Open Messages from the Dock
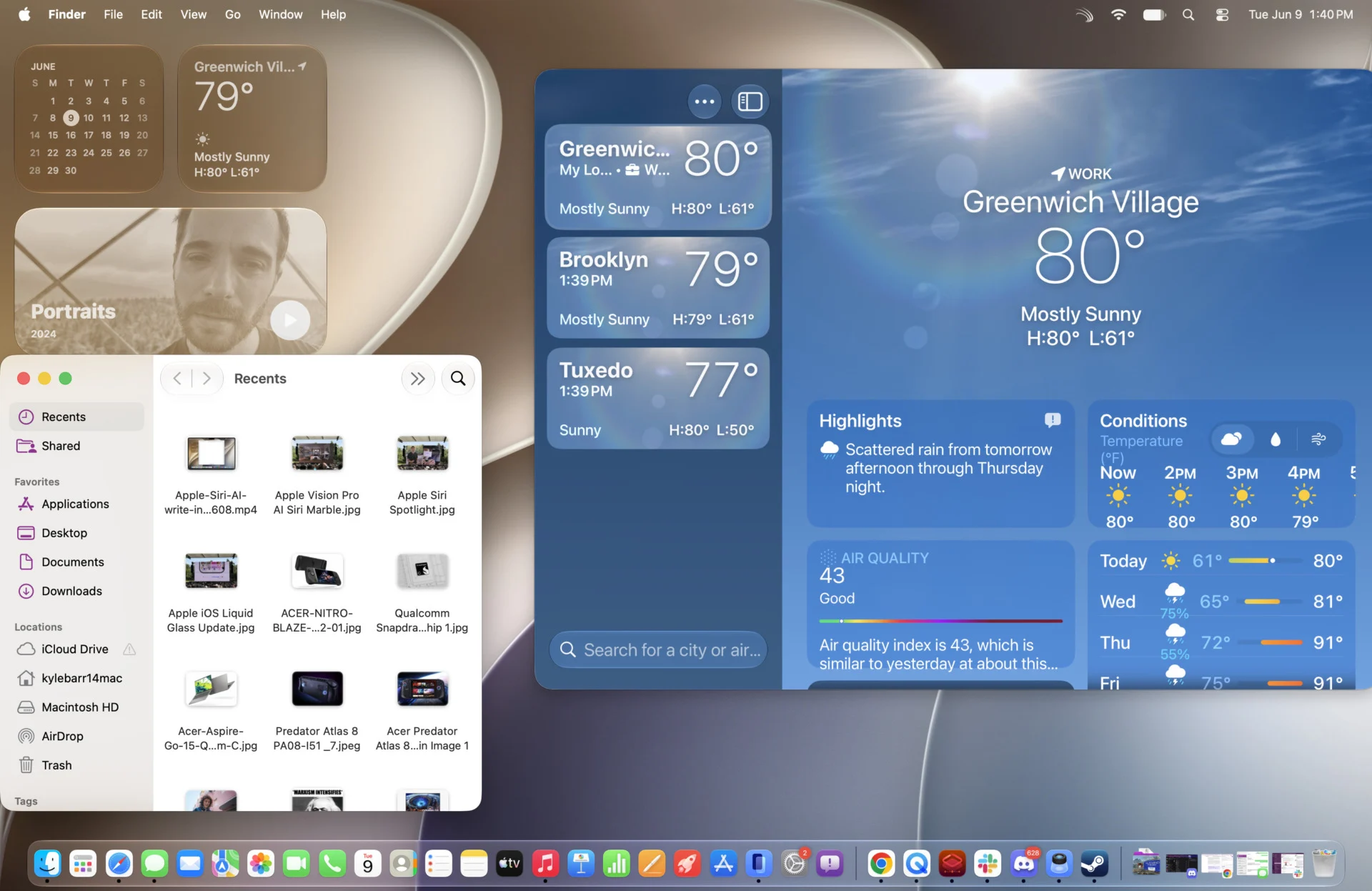This screenshot has height=891, width=1372. point(154,864)
